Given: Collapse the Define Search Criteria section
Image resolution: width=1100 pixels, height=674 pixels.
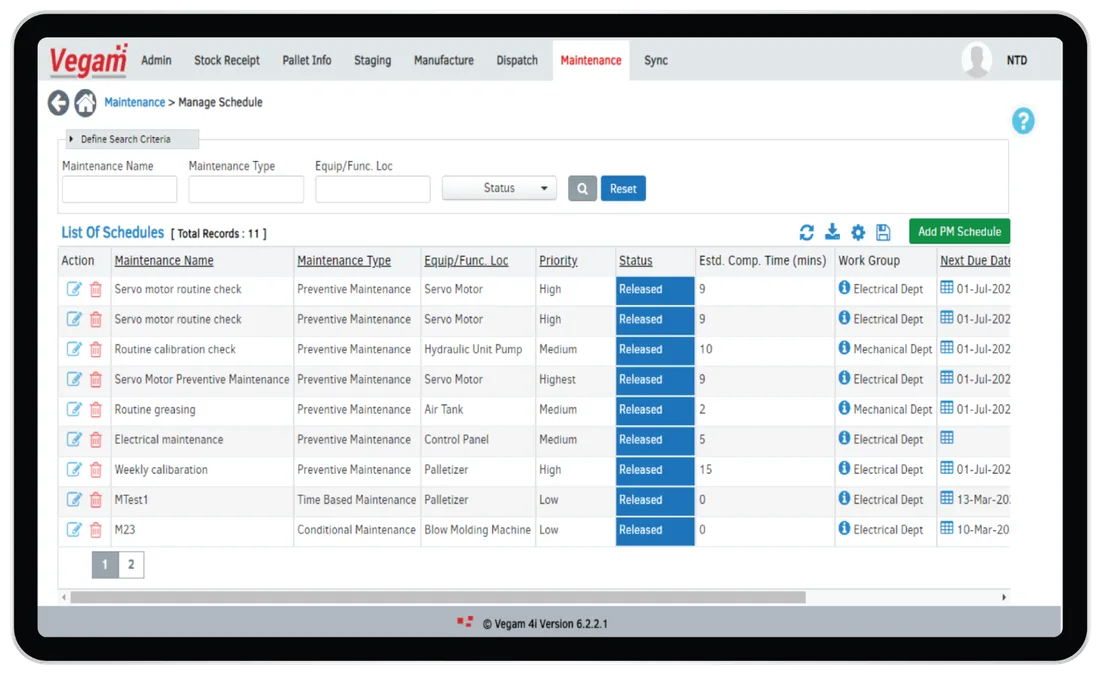Looking at the screenshot, I should [132, 139].
